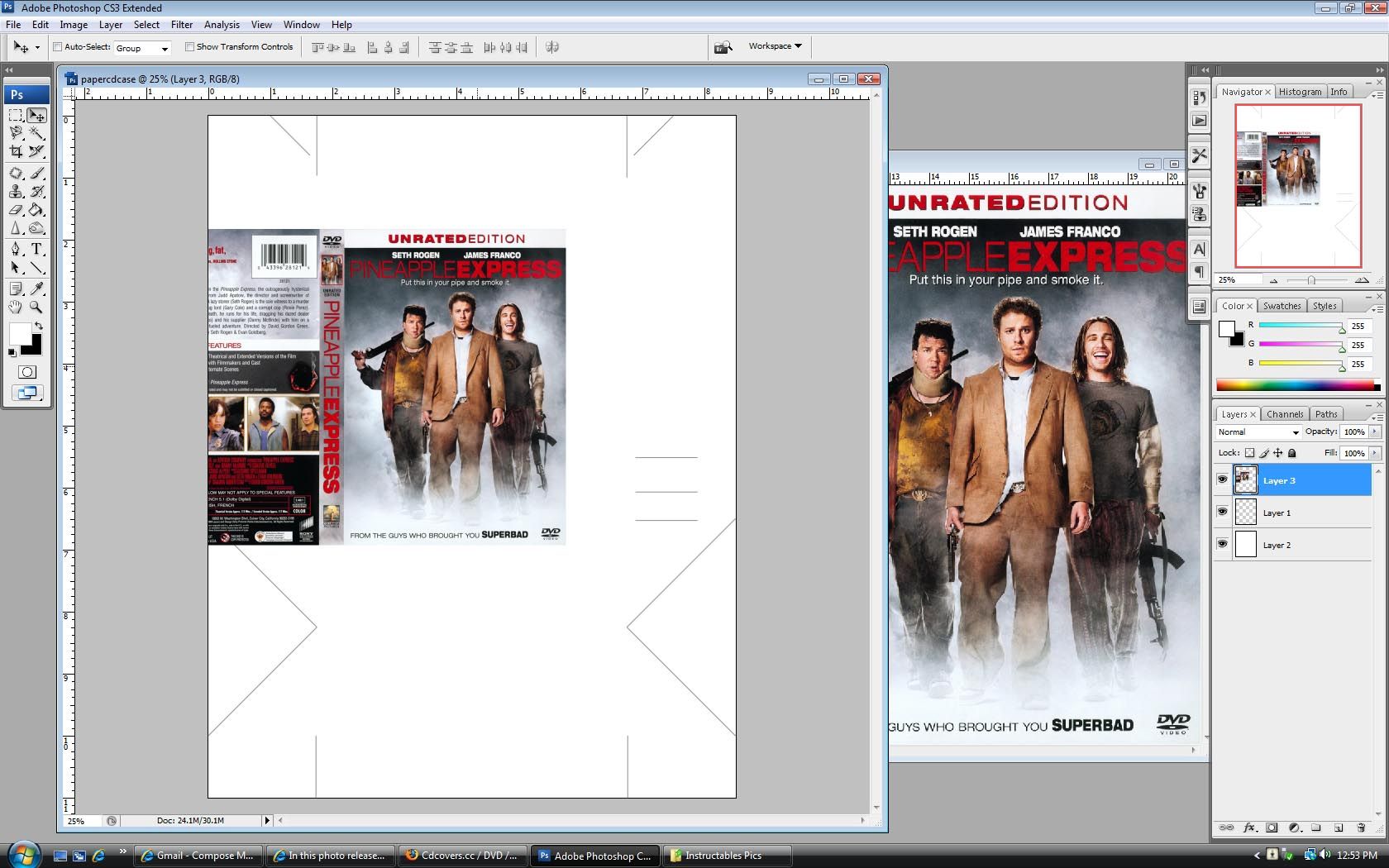
Task: Click delete layer trash icon
Action: [1361, 827]
